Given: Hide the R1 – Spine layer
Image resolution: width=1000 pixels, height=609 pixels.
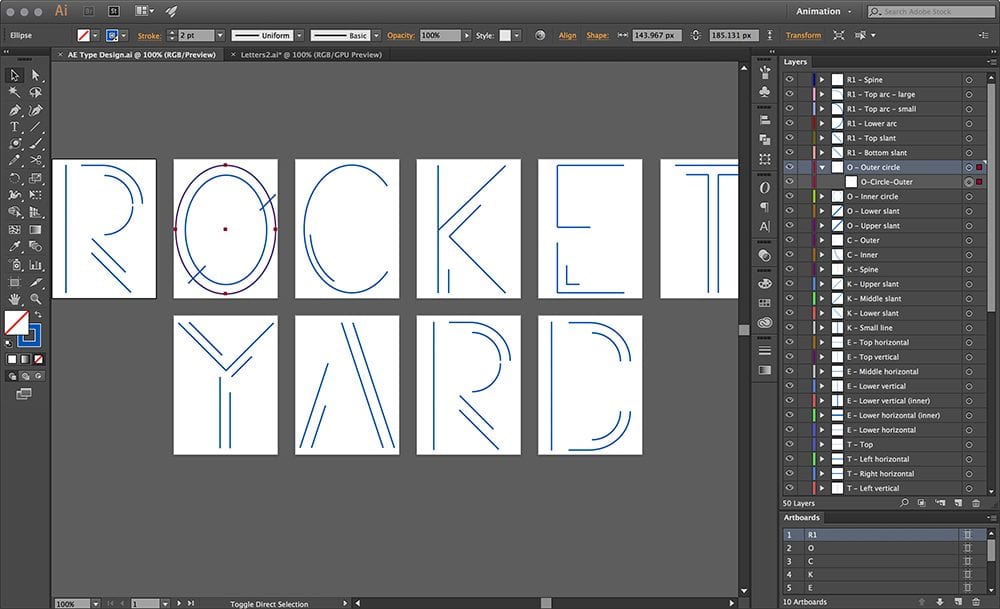Looking at the screenshot, I should [x=789, y=79].
